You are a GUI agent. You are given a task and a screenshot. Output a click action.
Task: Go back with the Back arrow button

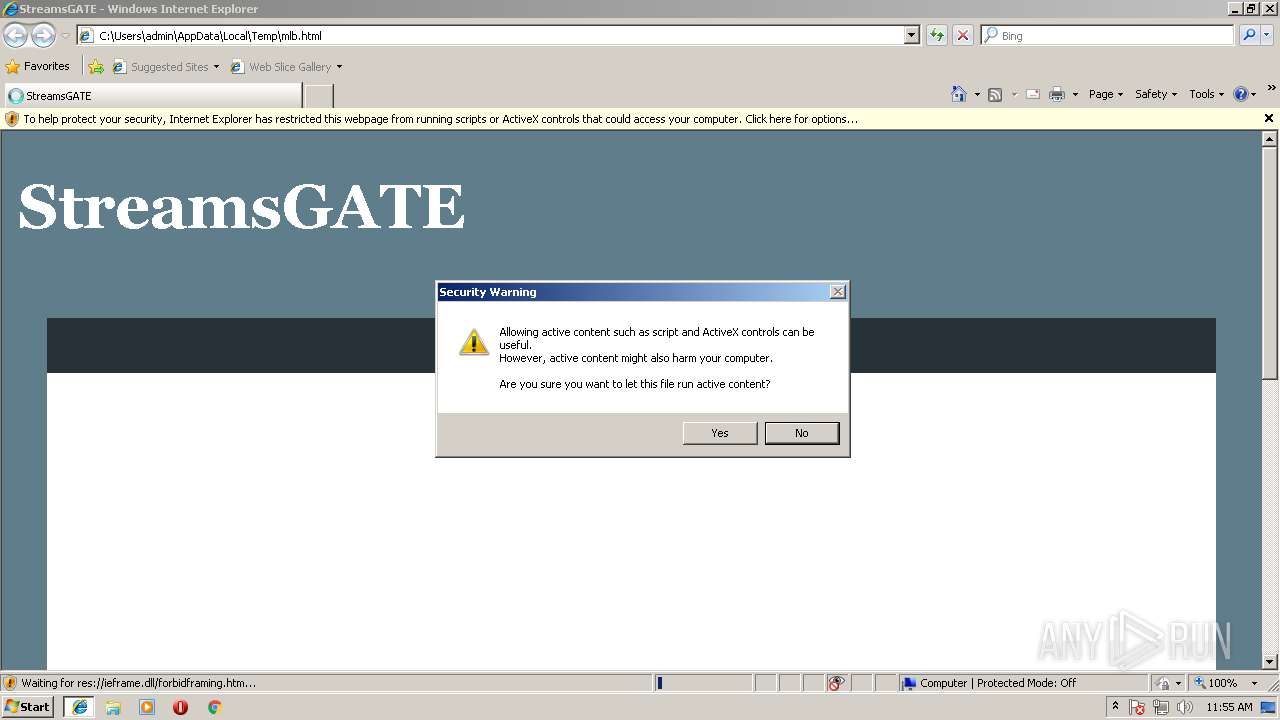click(15, 36)
